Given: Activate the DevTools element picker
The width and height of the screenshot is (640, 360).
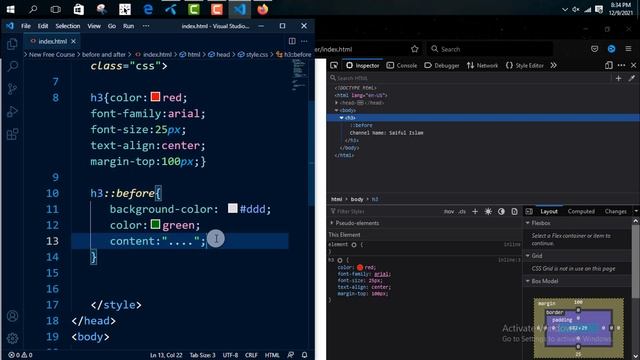Looking at the screenshot, I should tap(334, 65).
